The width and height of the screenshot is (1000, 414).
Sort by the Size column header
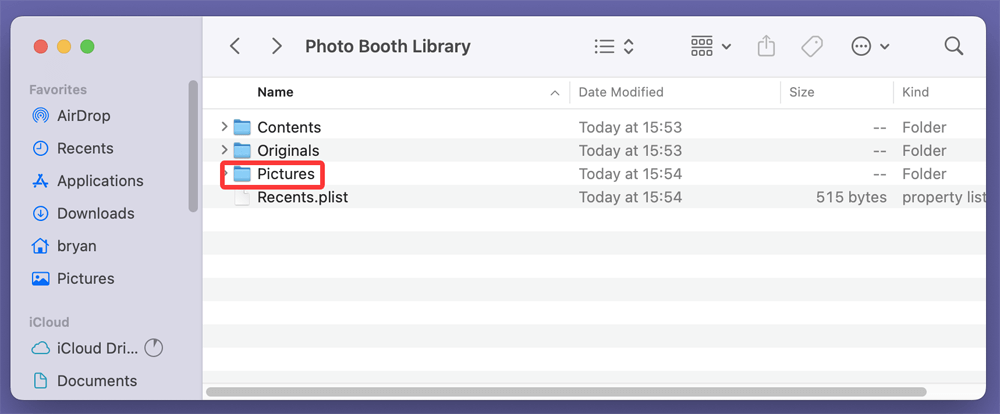coord(802,92)
